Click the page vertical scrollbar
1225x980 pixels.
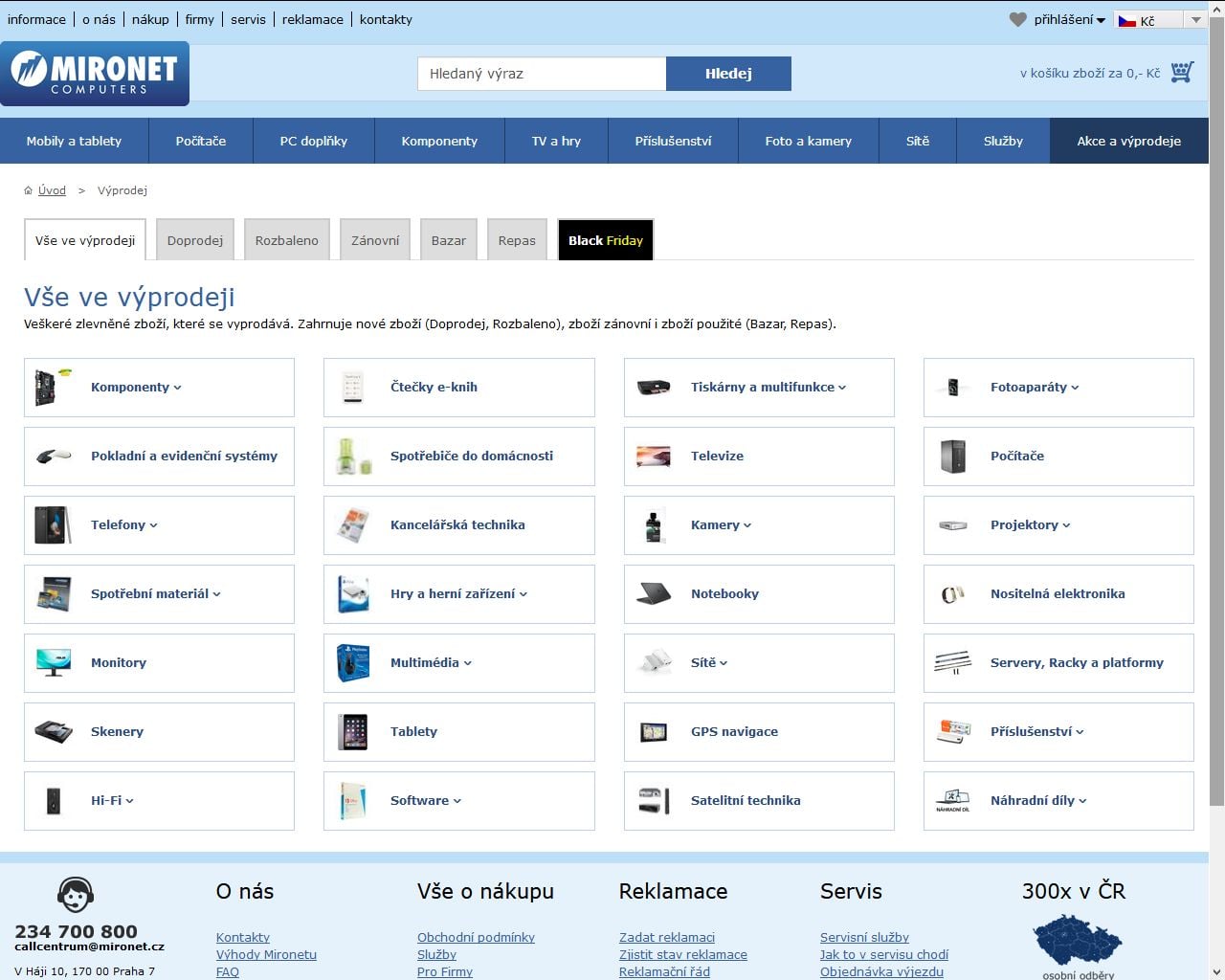[1216, 412]
